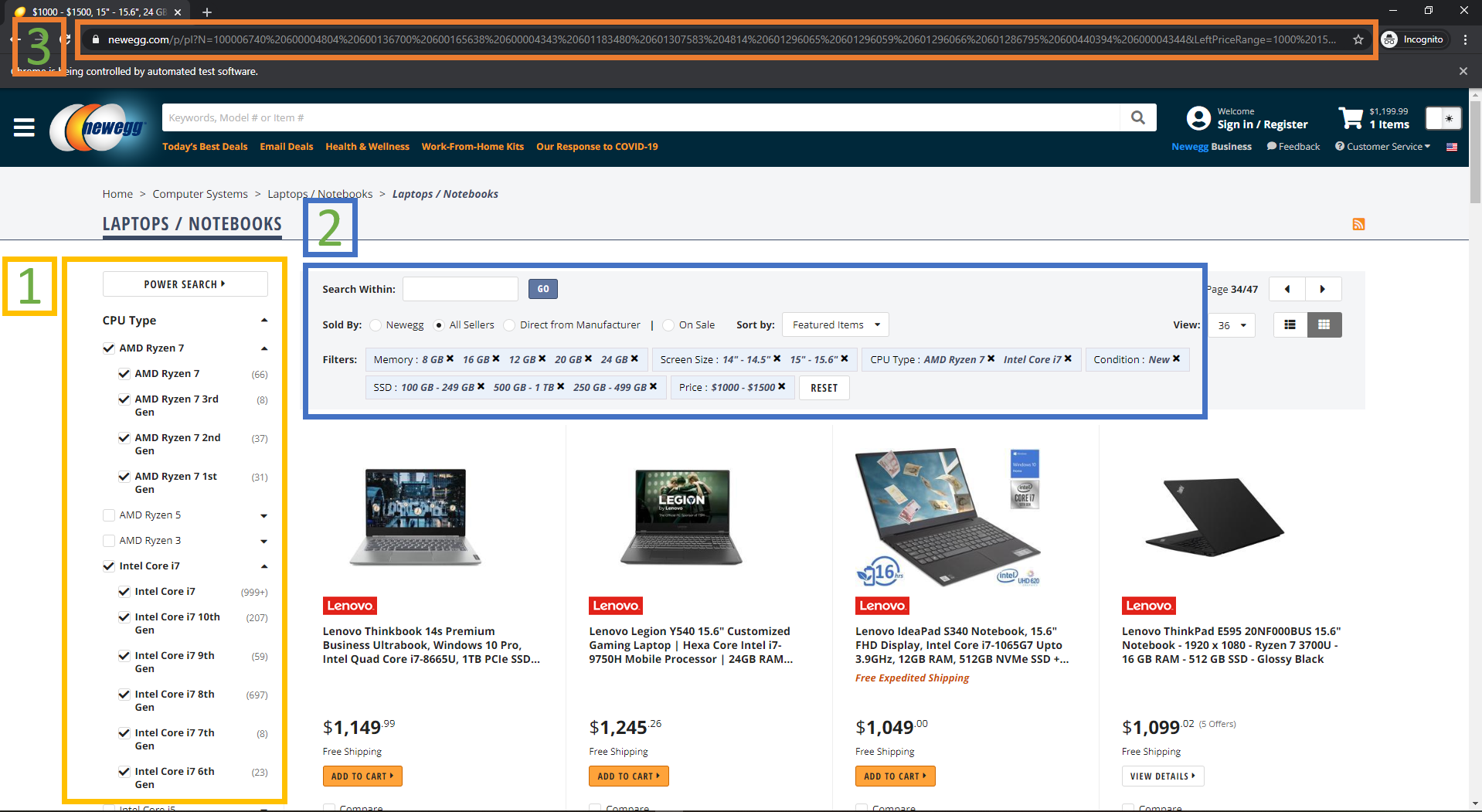Open the shopping cart icon
Viewport: 1482px width, 812px height.
[x=1351, y=117]
